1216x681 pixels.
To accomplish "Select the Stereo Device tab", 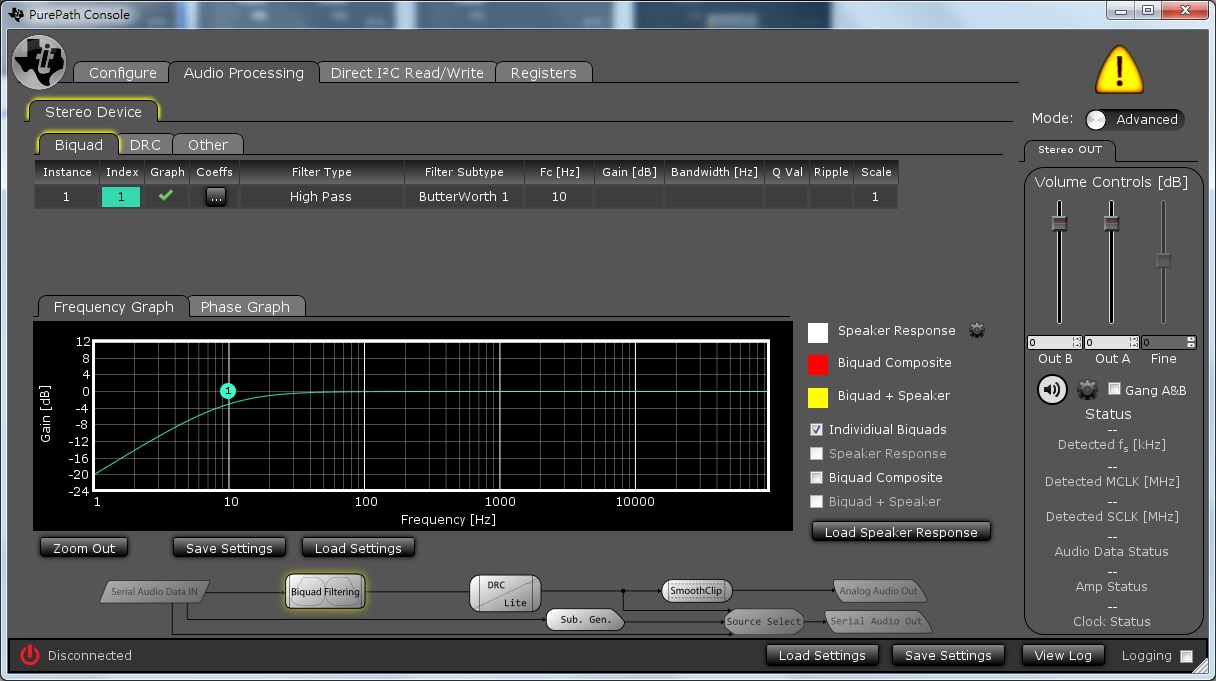I will [93, 112].
